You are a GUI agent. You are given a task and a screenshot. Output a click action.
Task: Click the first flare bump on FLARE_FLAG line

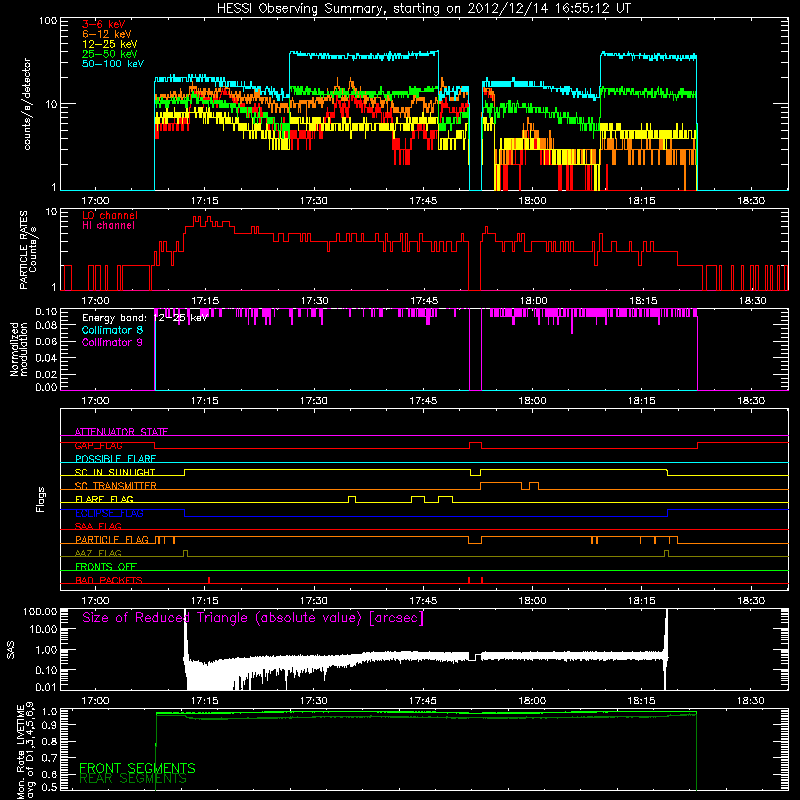(x=352, y=499)
